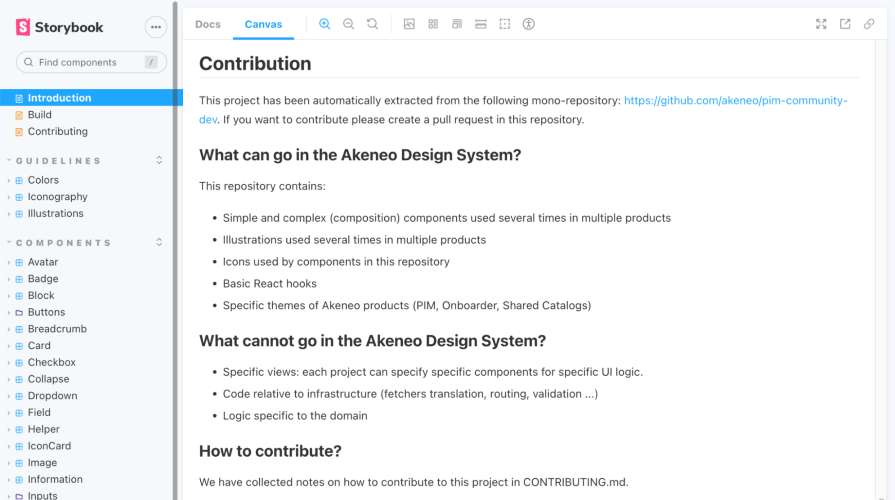Copy the canvas link
Screen dimensions: 895x500
[869, 24]
